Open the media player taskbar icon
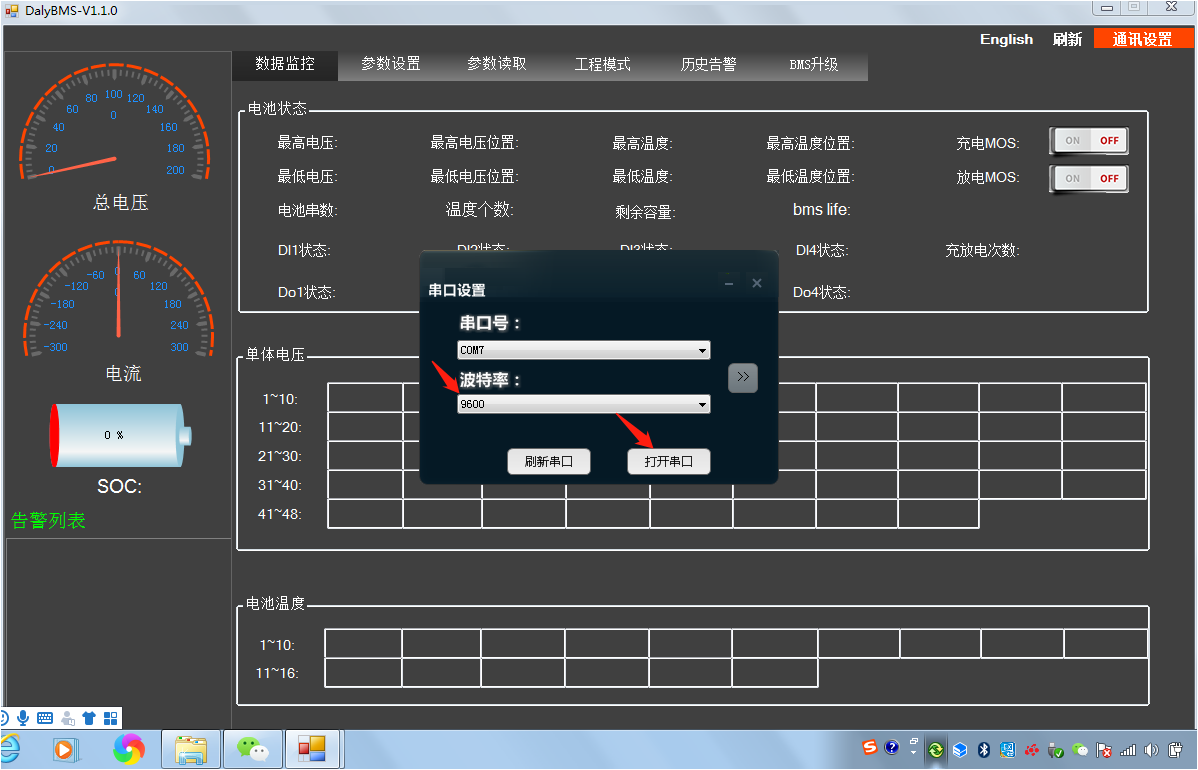The height and width of the screenshot is (770, 1198). click(x=65, y=749)
